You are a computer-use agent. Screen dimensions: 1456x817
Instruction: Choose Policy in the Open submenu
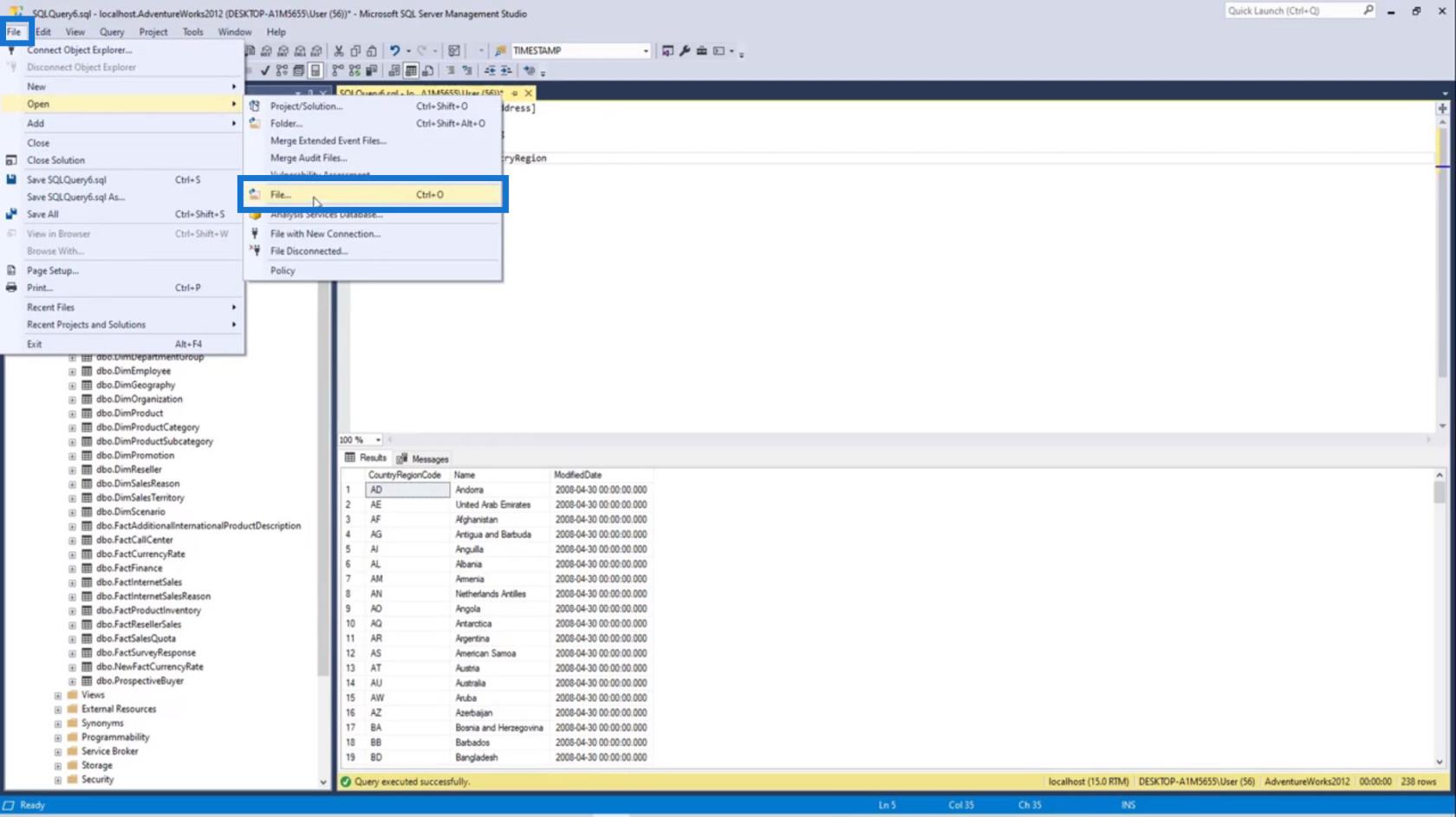(x=373, y=271)
